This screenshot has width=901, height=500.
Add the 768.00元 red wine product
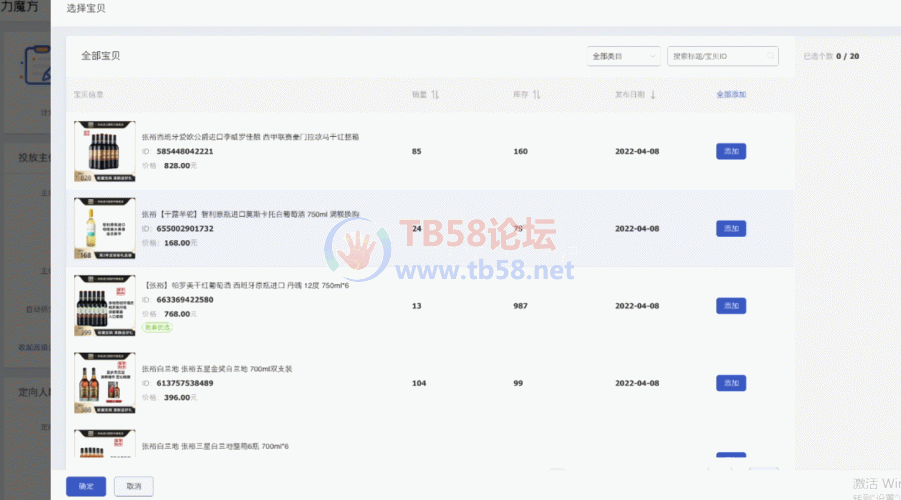731,306
